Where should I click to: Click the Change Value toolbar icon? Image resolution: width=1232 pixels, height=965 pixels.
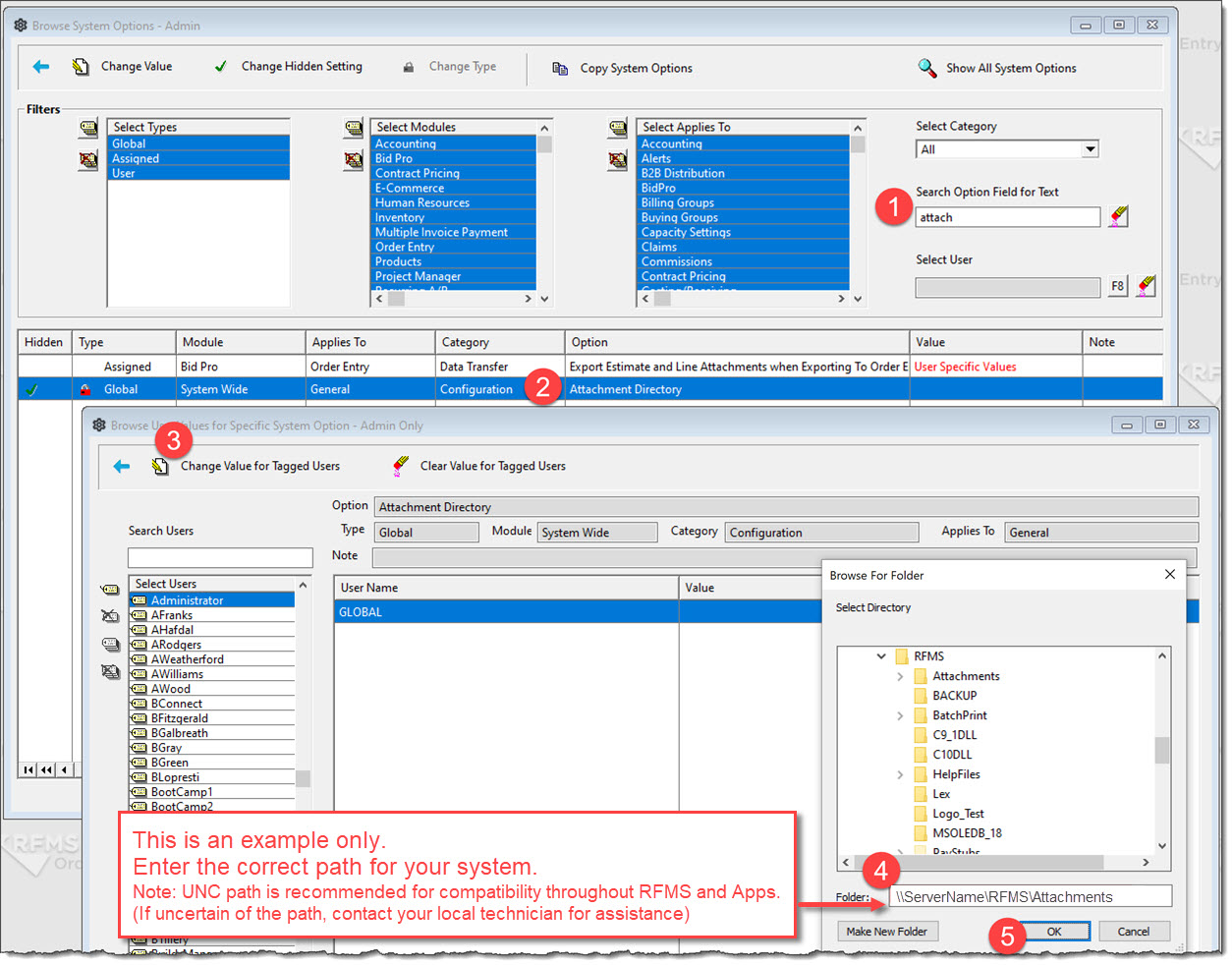(81, 67)
